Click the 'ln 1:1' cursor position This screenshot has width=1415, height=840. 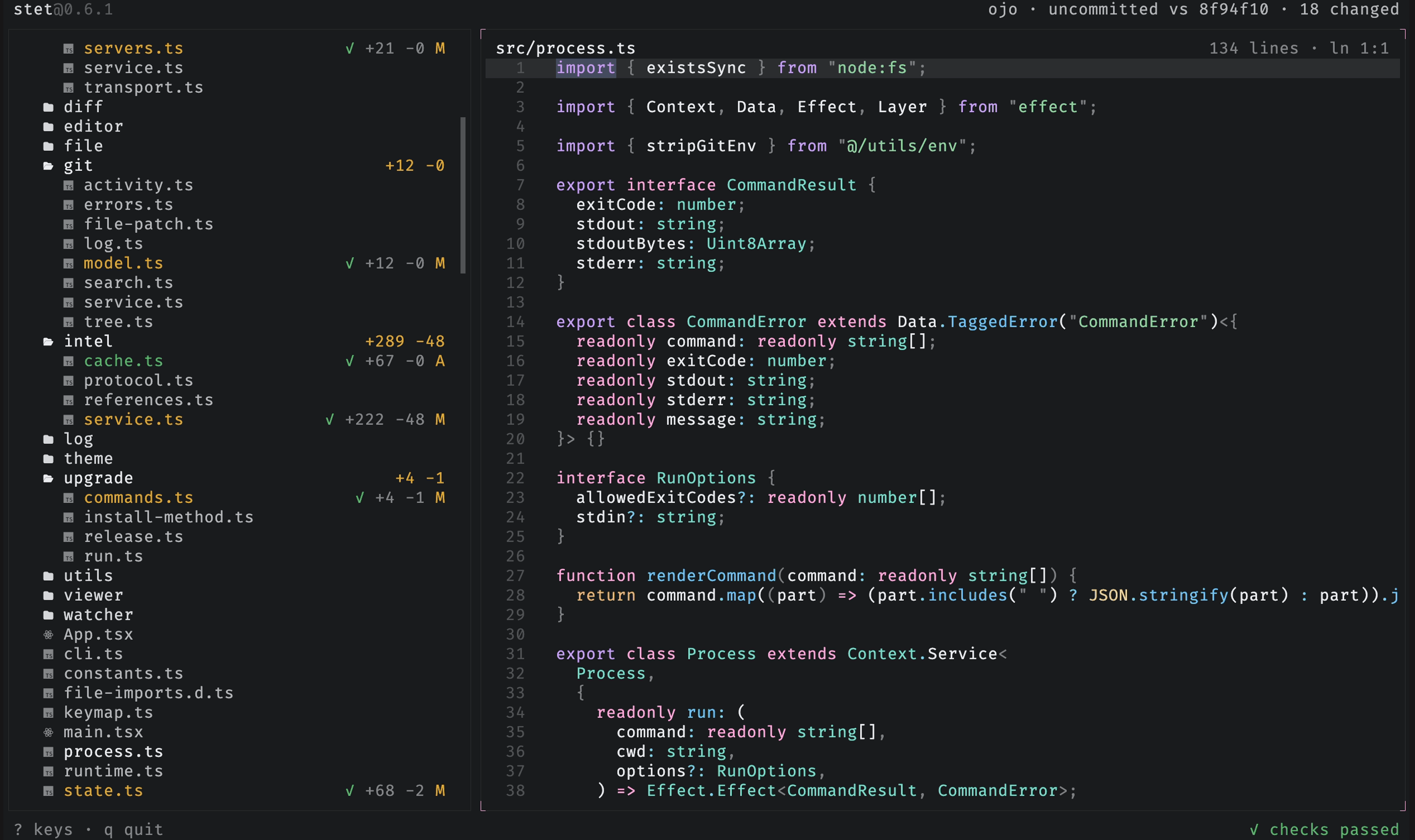pos(1359,48)
